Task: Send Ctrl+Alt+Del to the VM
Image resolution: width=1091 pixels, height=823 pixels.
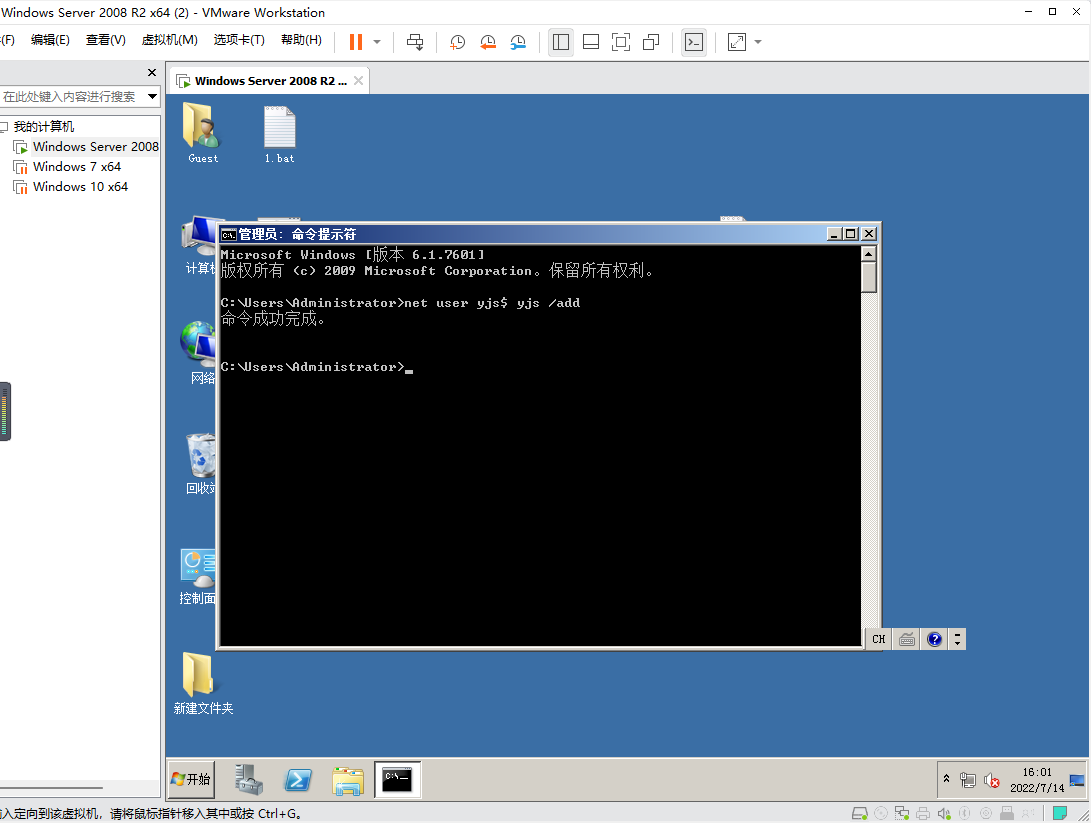Action: pos(415,42)
